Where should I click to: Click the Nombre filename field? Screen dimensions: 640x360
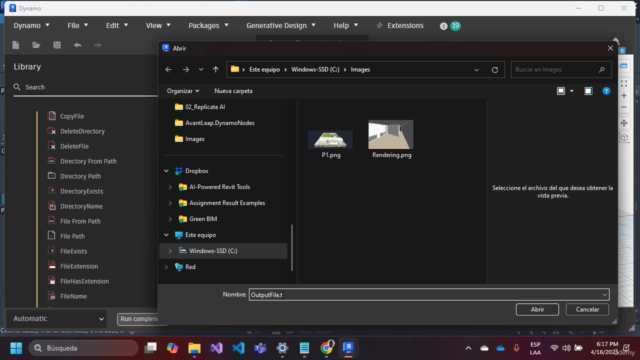point(429,295)
